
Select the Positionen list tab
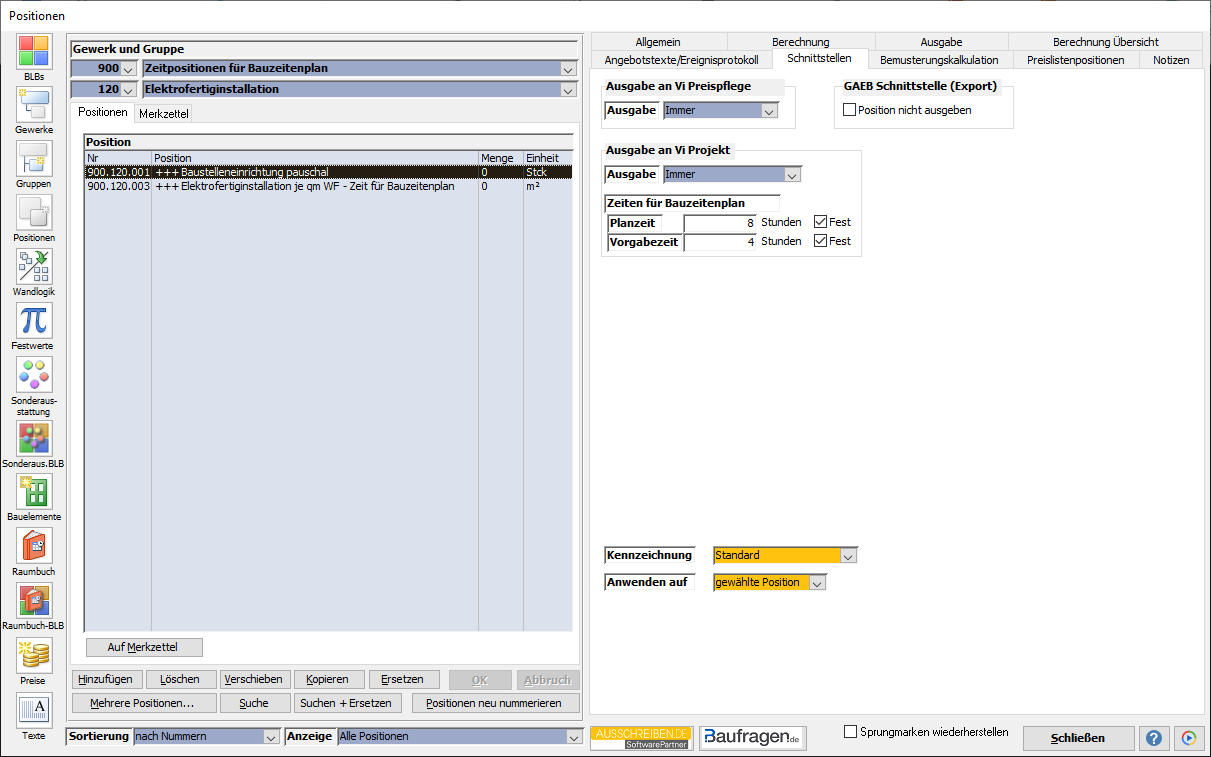point(103,112)
